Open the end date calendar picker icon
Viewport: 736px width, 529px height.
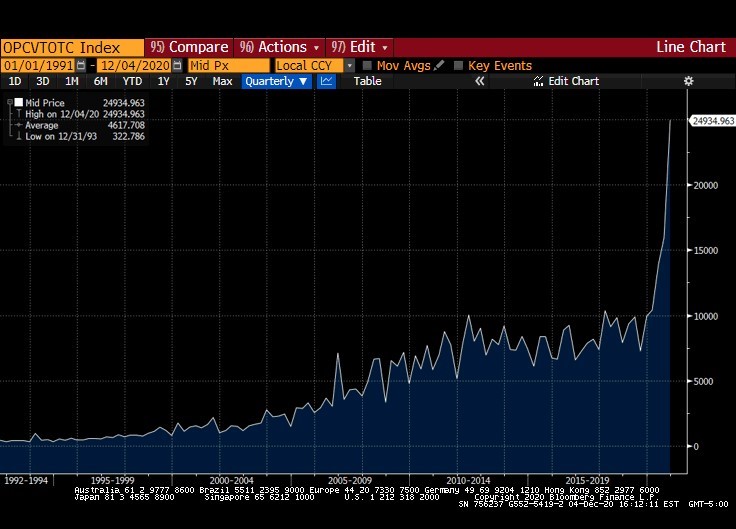pos(177,65)
